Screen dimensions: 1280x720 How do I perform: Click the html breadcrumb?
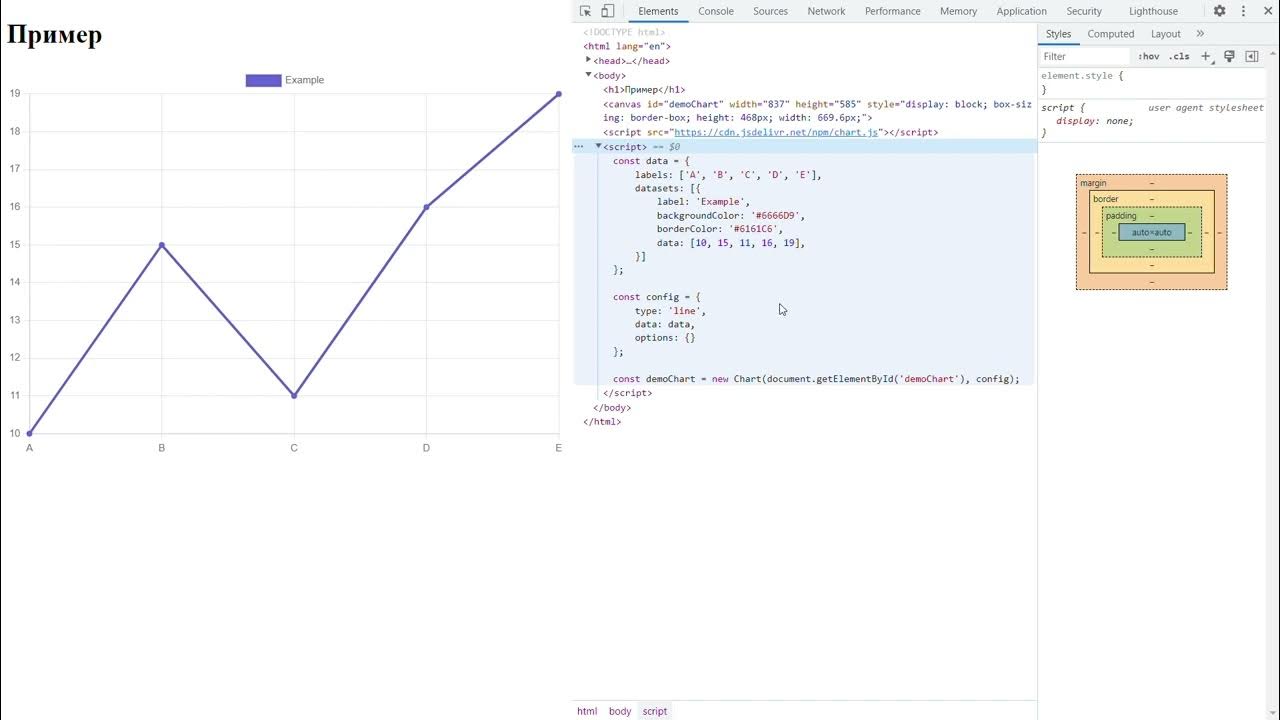(587, 711)
